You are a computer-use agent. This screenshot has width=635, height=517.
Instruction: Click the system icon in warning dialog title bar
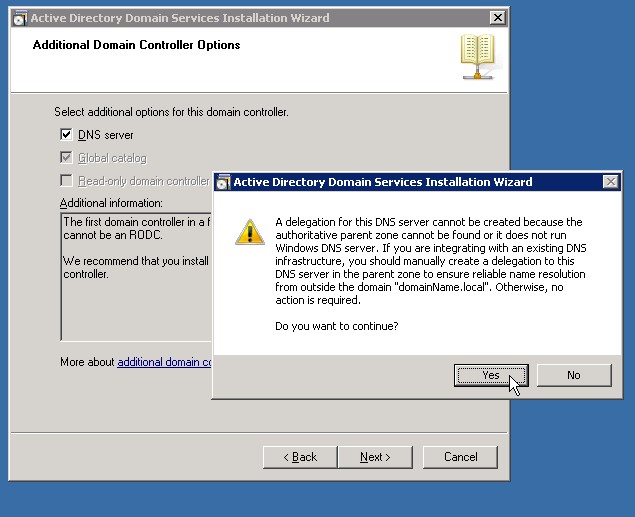pyautogui.click(x=223, y=182)
